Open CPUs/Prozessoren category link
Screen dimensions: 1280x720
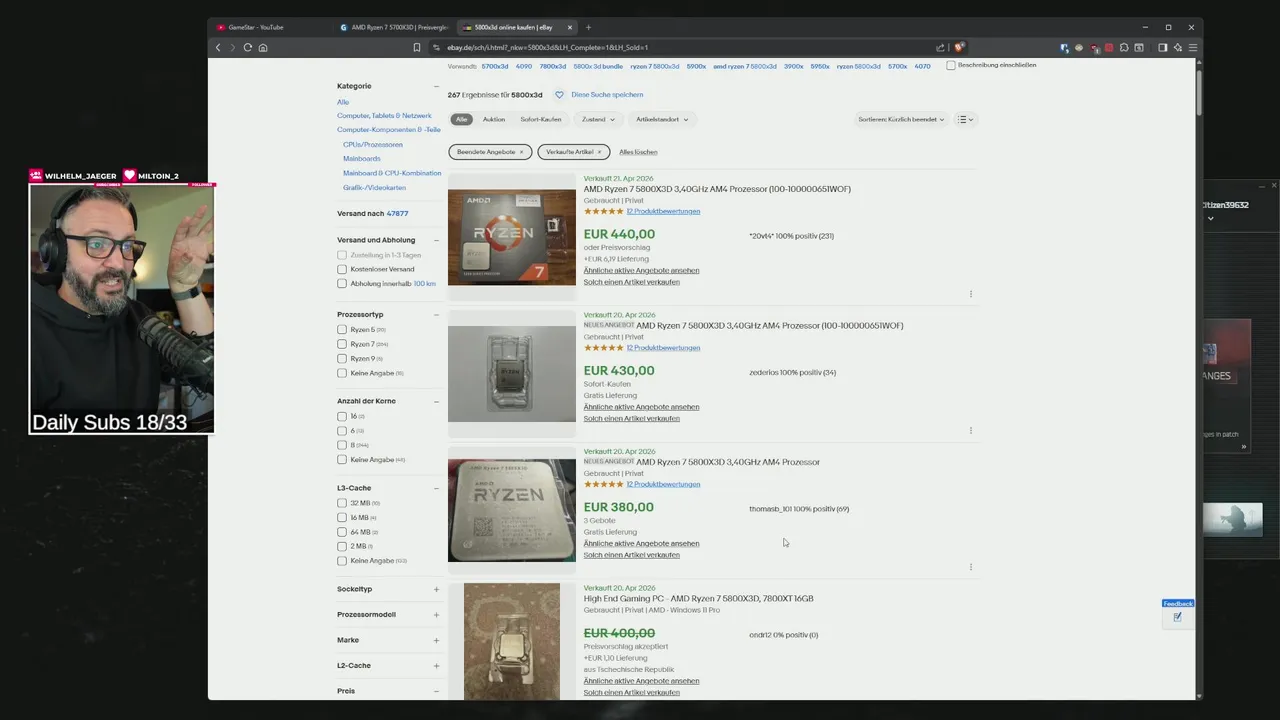coord(373,144)
